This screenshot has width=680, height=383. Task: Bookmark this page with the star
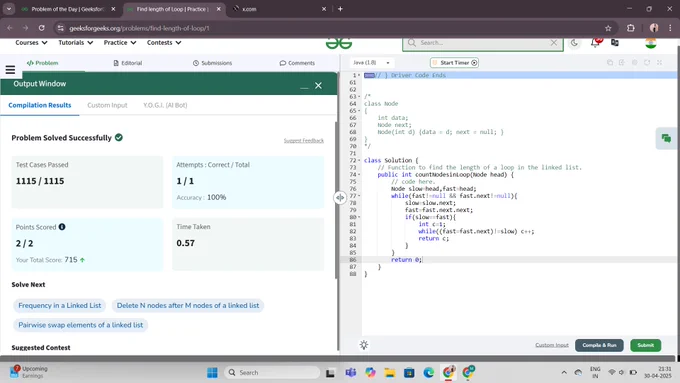pyautogui.click(x=608, y=28)
